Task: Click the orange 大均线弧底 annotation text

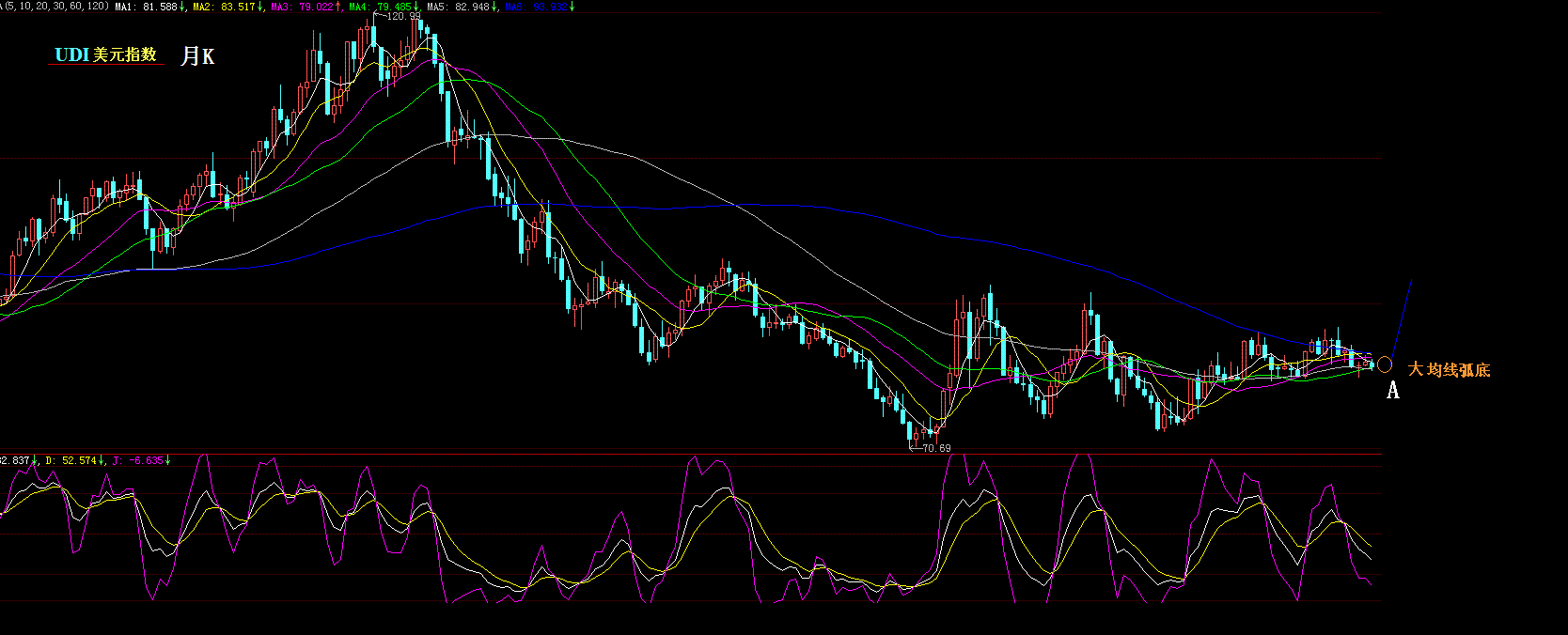Action: [1449, 370]
